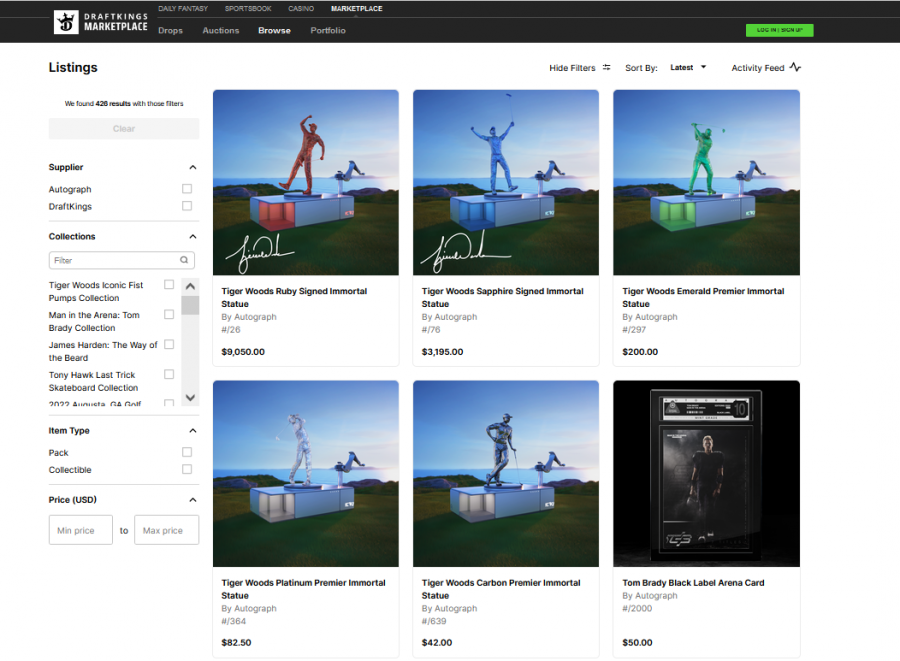Click the Clear filters button

124,129
